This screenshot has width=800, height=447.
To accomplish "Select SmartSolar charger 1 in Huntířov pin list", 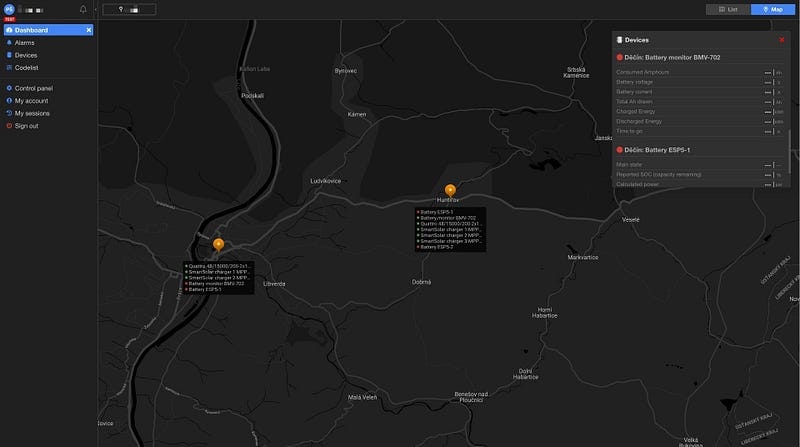I will [449, 230].
